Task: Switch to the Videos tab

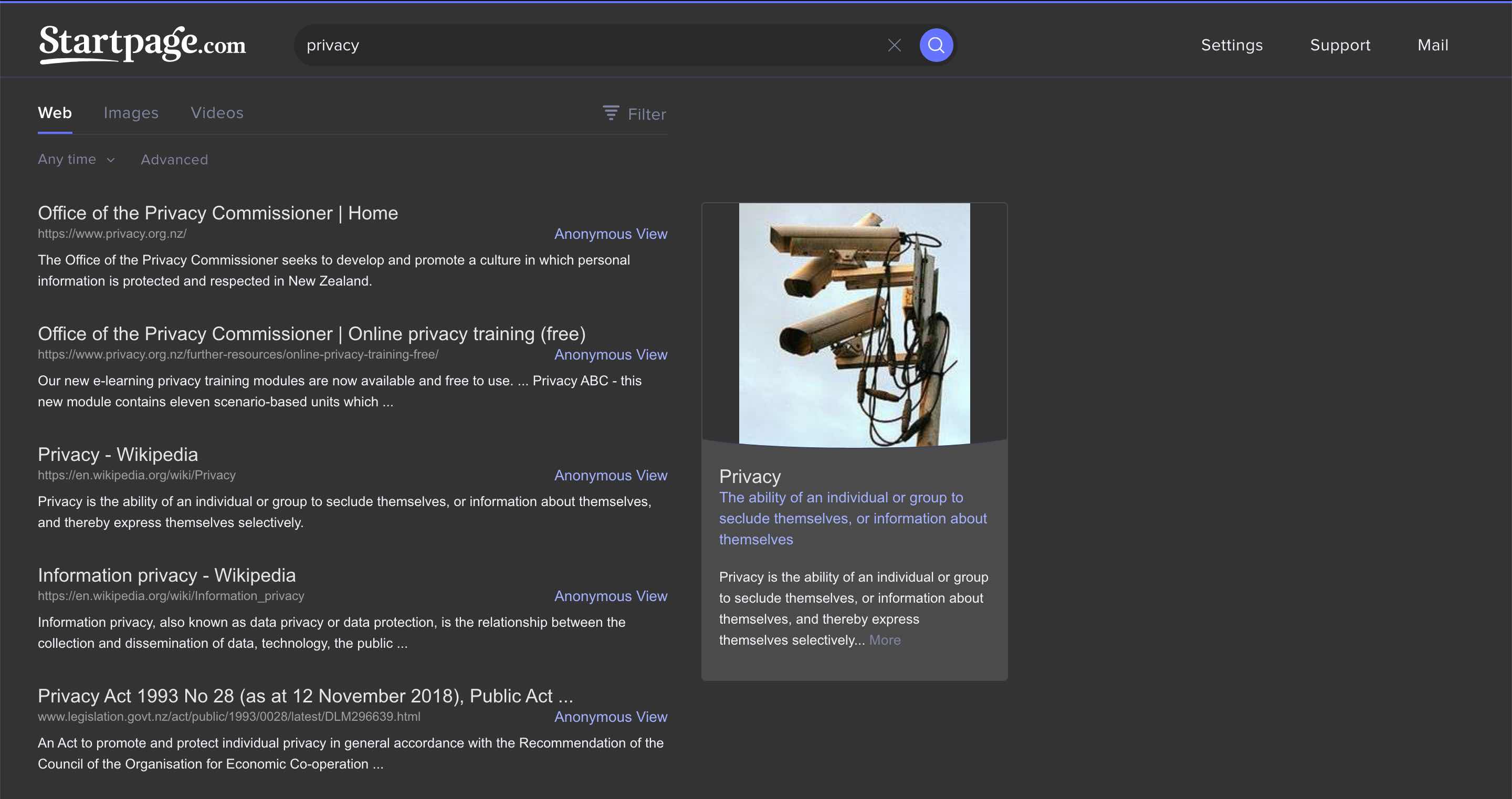Action: (217, 113)
